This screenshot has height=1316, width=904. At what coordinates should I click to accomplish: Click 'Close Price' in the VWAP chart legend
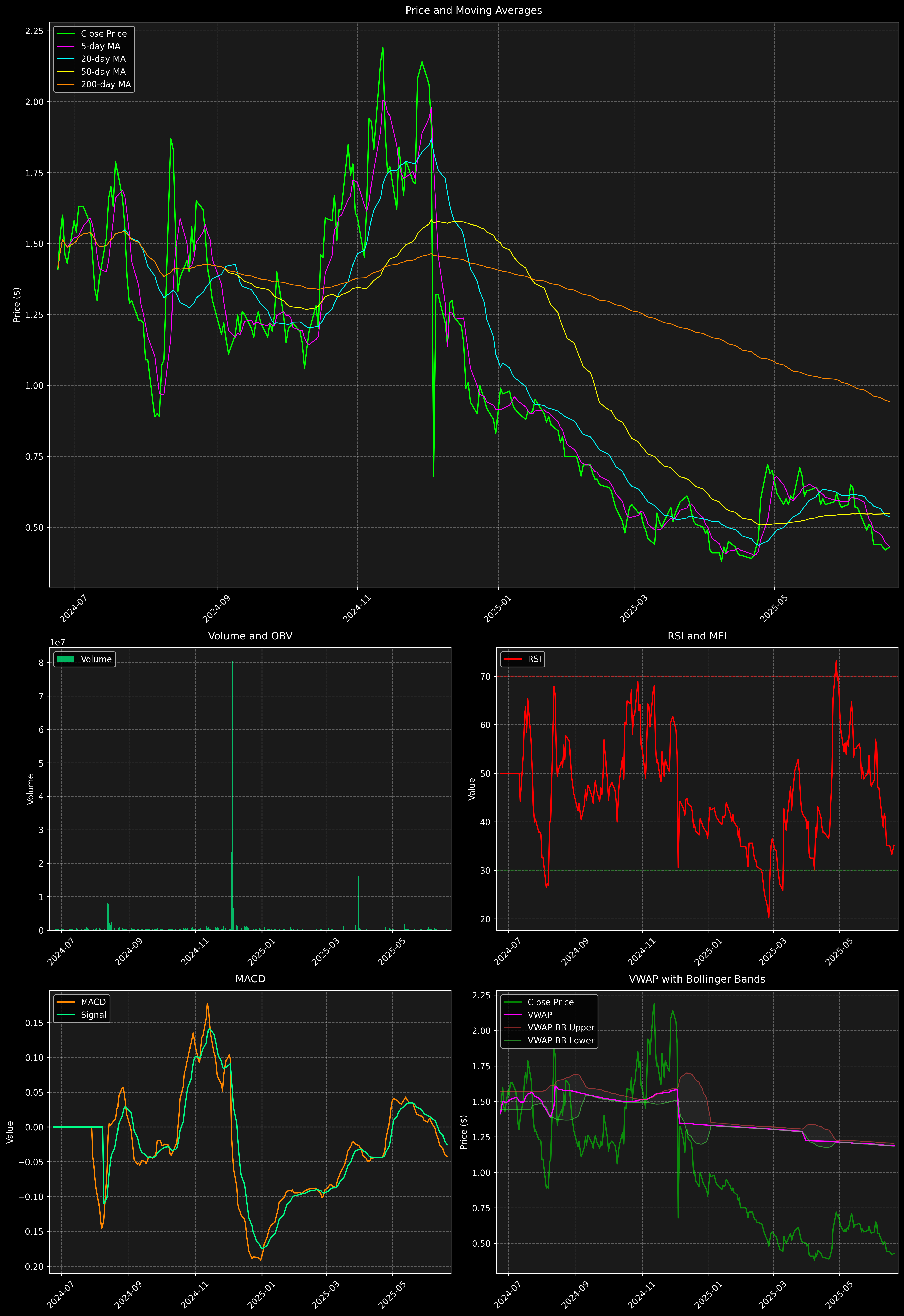click(x=550, y=1002)
